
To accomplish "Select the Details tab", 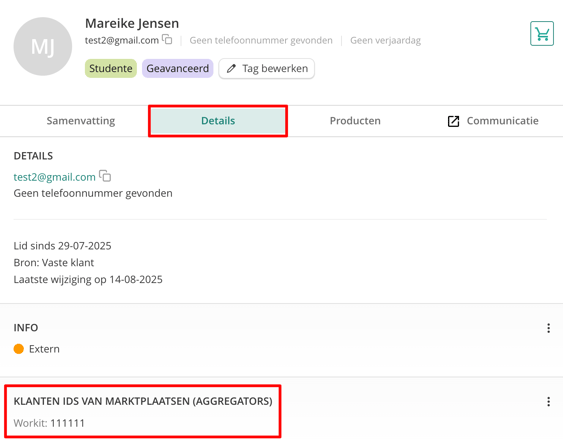I will [218, 121].
